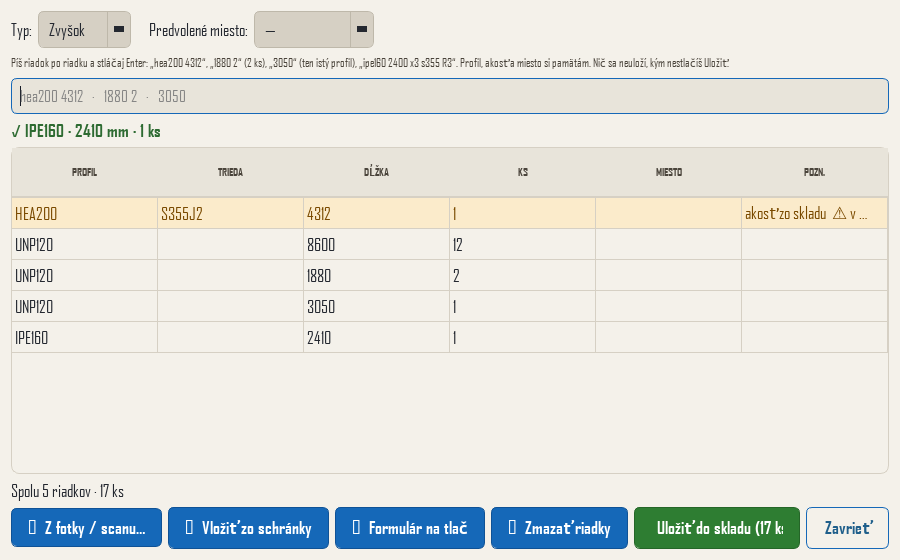Viewport: 900px width, 560px height.
Task: Click the MIESTO column header
Action: pos(669,172)
